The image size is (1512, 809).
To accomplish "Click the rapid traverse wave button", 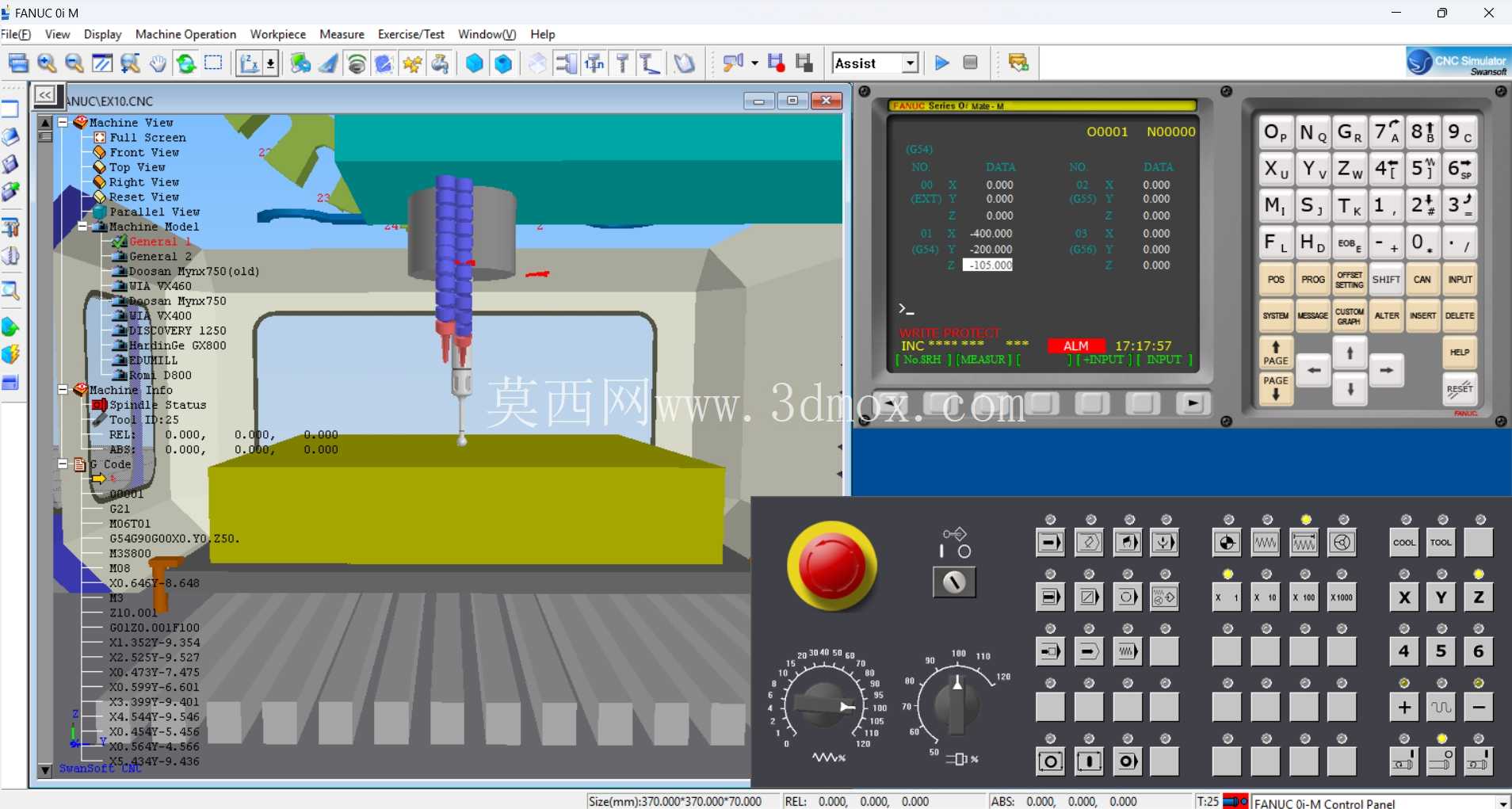I will pyautogui.click(x=1441, y=707).
